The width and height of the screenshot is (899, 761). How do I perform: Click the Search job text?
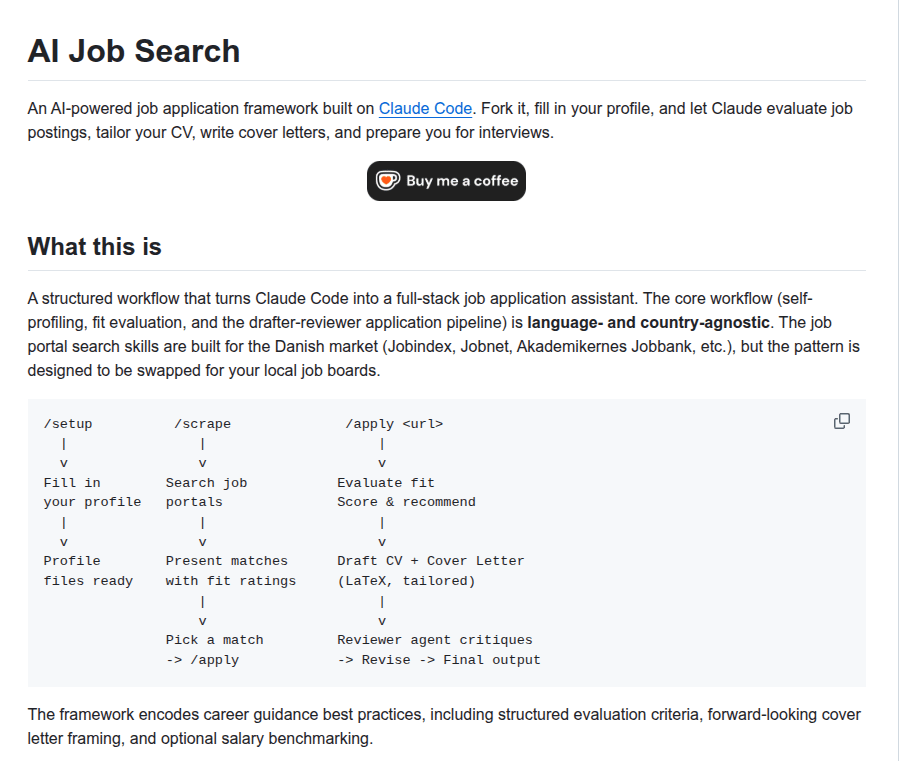point(206,483)
